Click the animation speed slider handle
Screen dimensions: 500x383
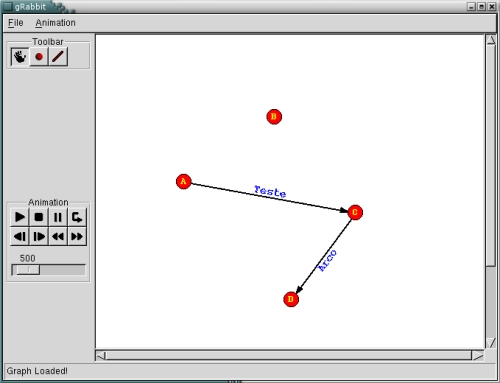pos(28,270)
